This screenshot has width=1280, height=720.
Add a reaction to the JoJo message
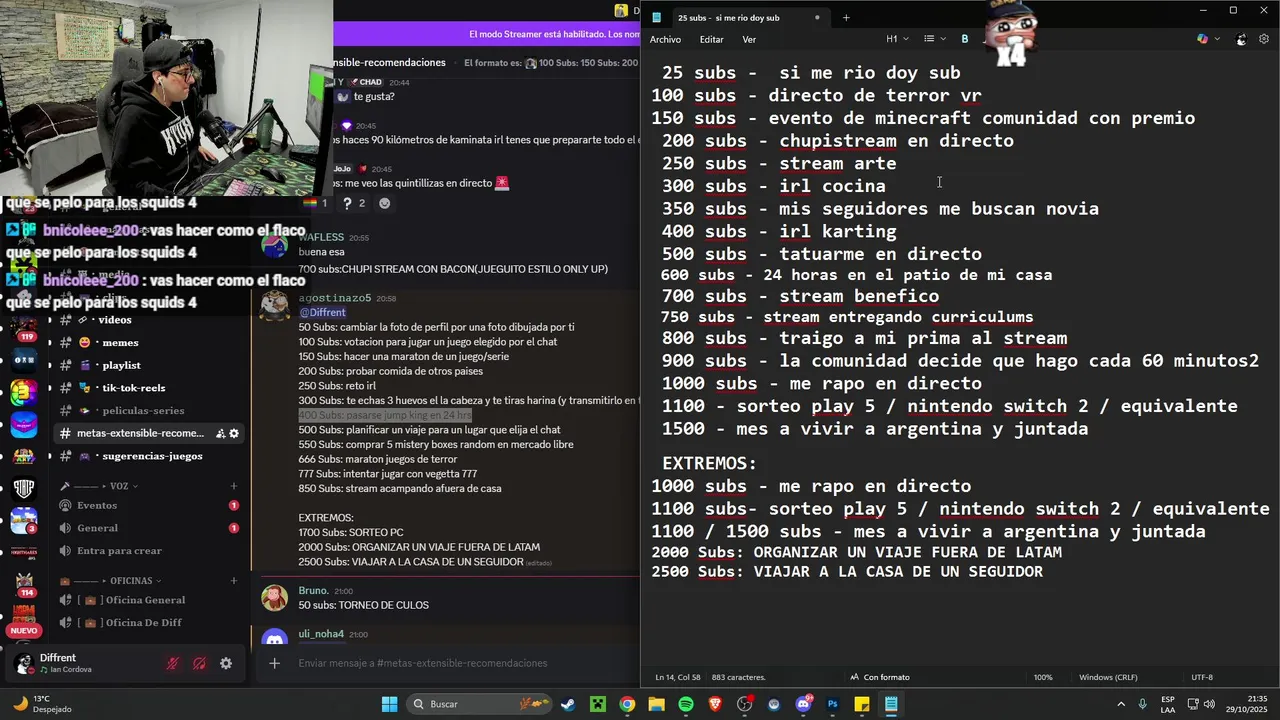(x=385, y=203)
